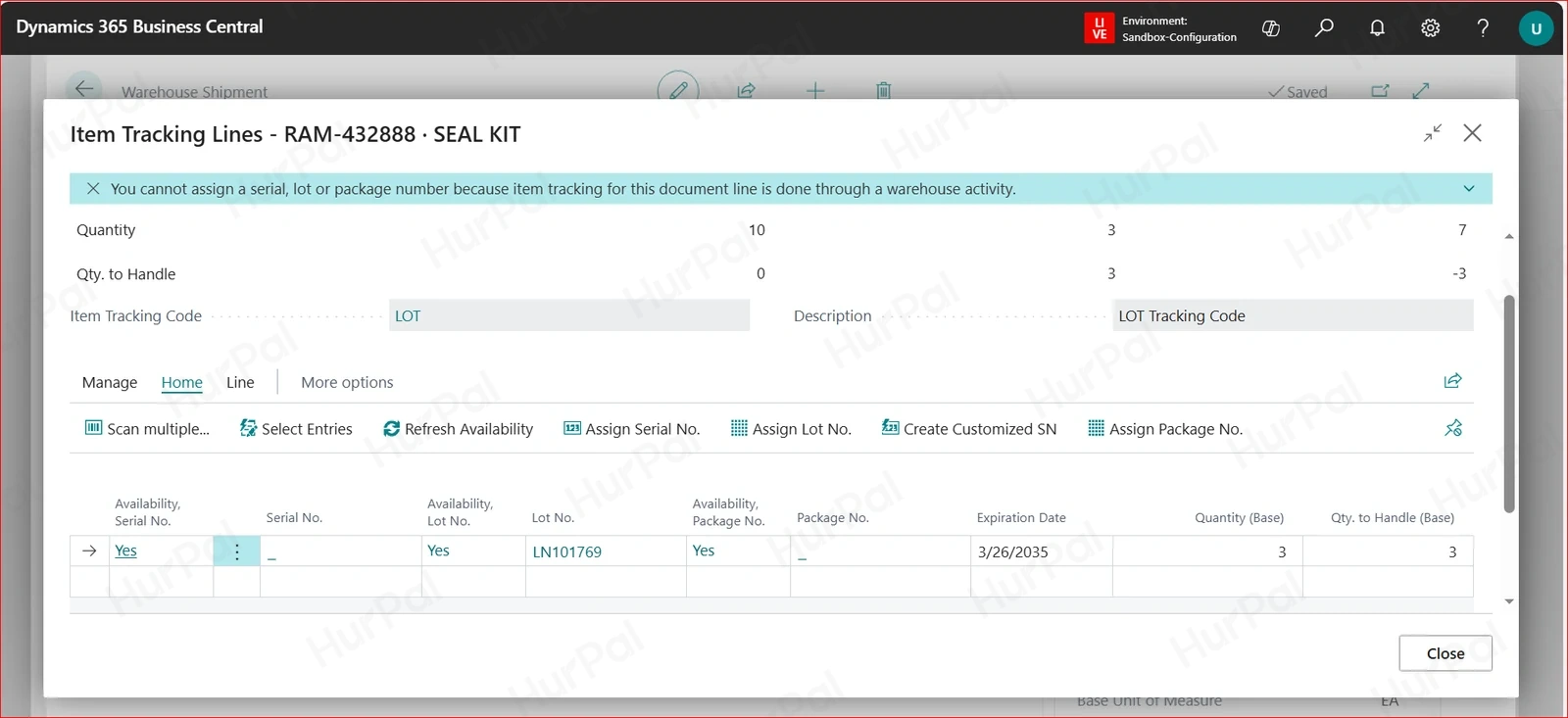Click Refresh Availability action
The width and height of the screenshot is (1568, 718).
tap(458, 428)
